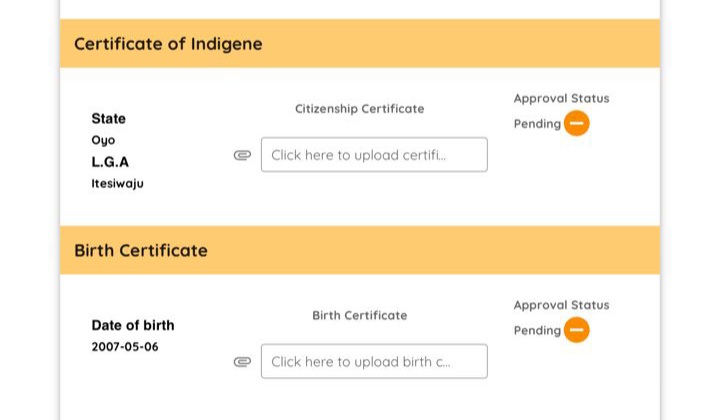Click the paperclip icon beside birth certificate upload

point(242,362)
